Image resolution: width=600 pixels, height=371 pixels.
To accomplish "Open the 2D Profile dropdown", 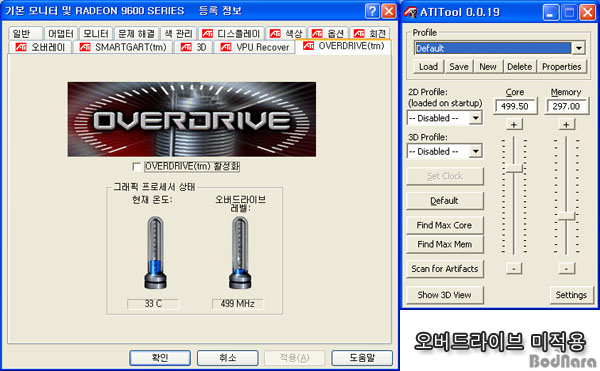I will 476,118.
